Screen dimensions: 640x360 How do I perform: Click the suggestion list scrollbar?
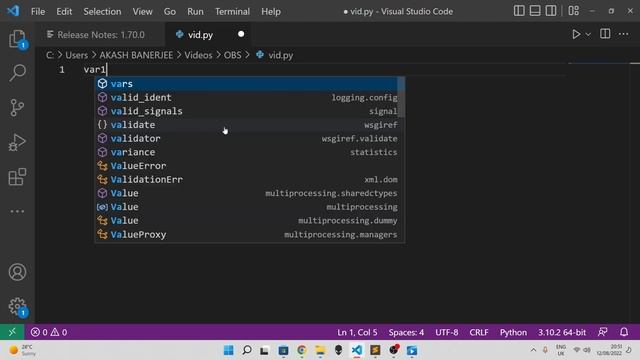[x=401, y=97]
